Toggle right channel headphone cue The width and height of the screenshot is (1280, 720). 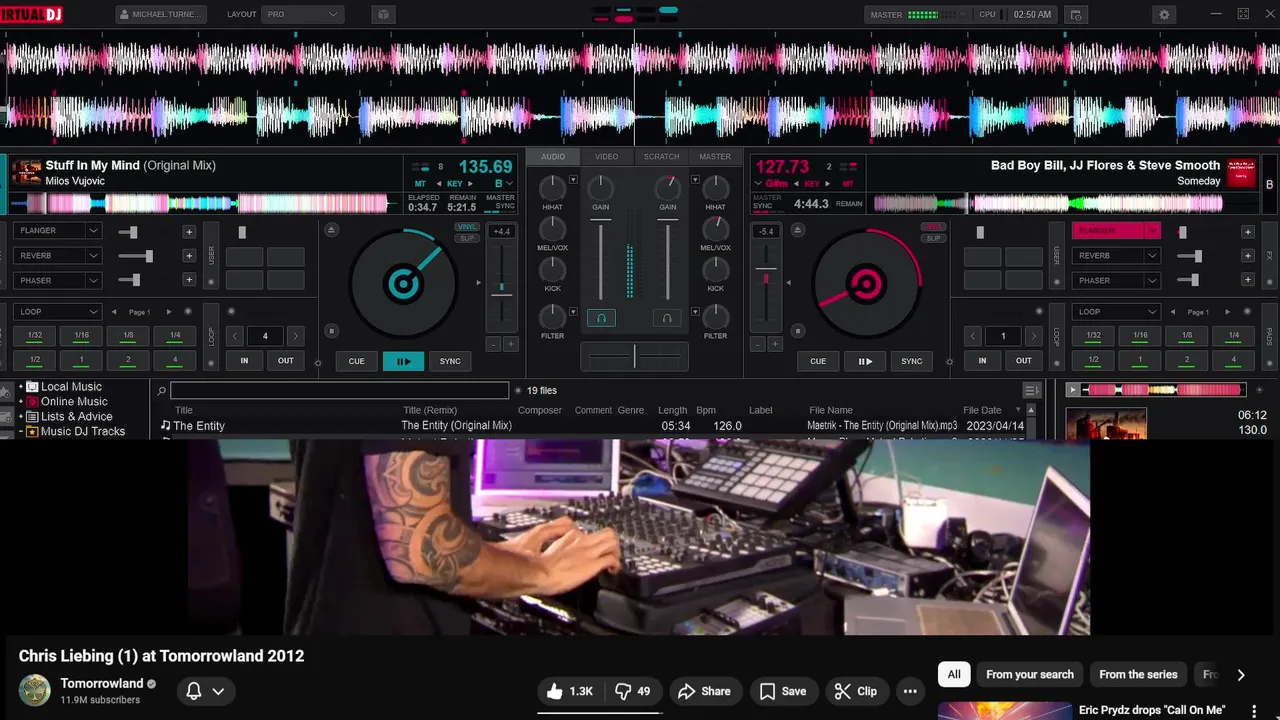click(x=667, y=318)
